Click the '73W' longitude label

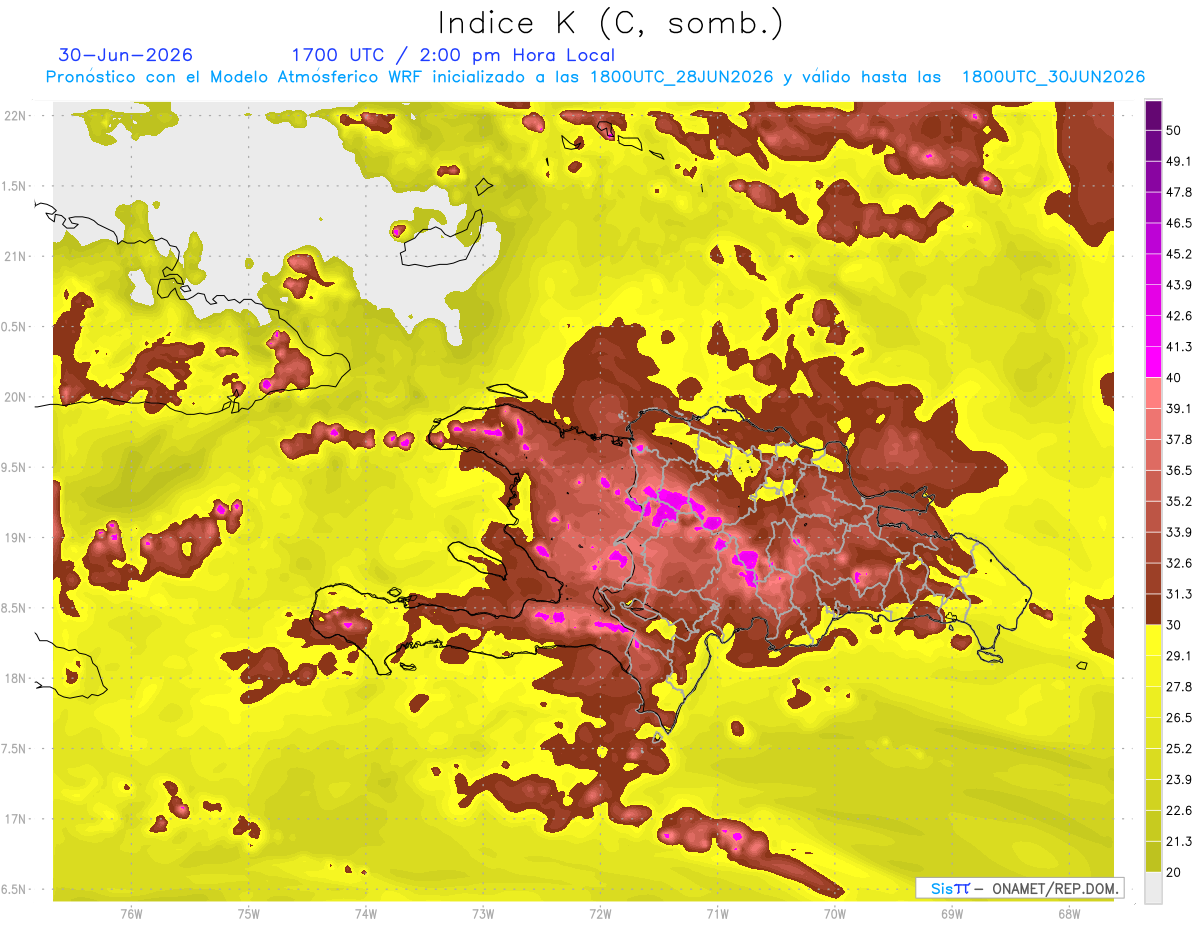483,913
